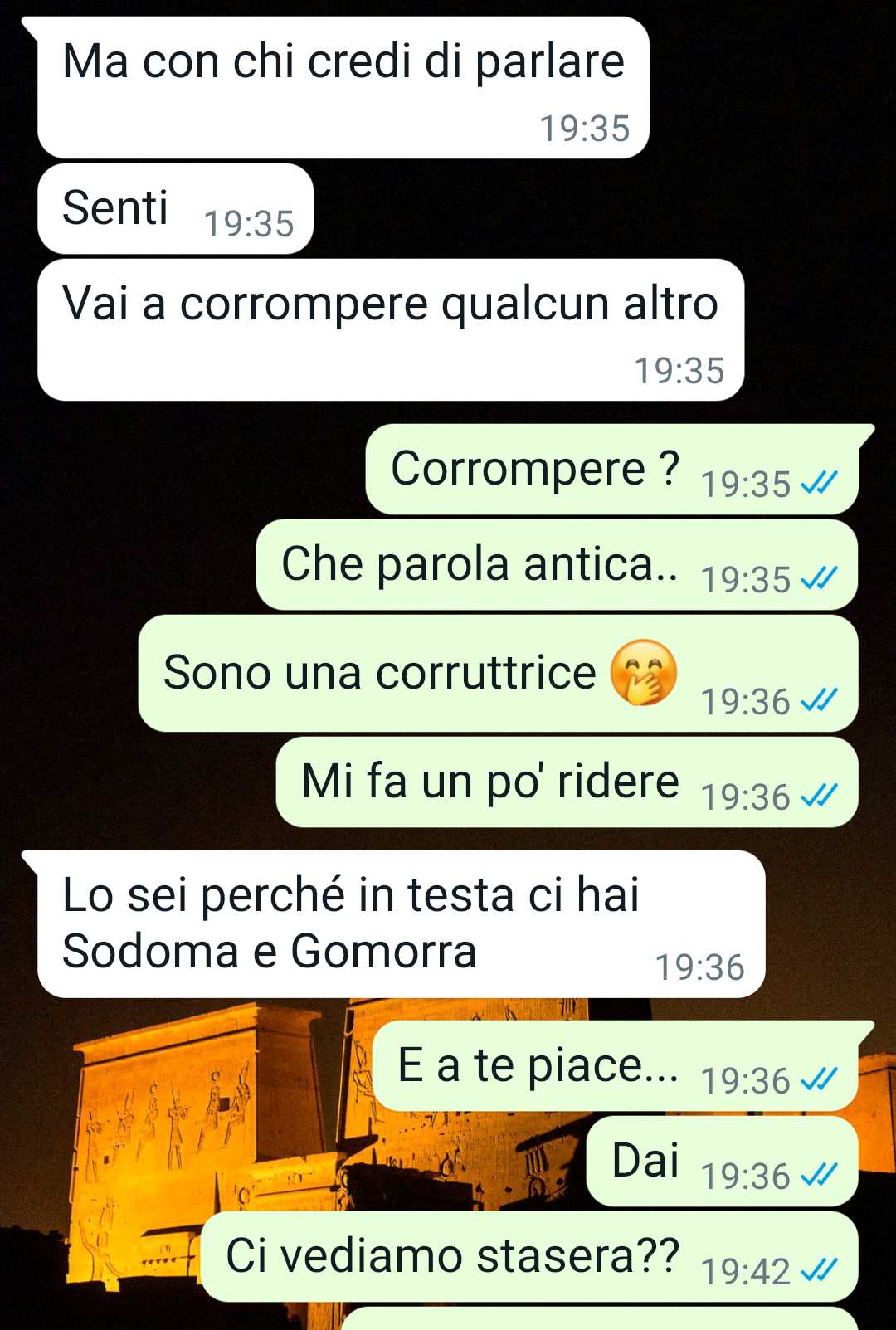This screenshot has width=896, height=1330.
Task: Select the 'E a te piace...' text
Action: [538, 1066]
